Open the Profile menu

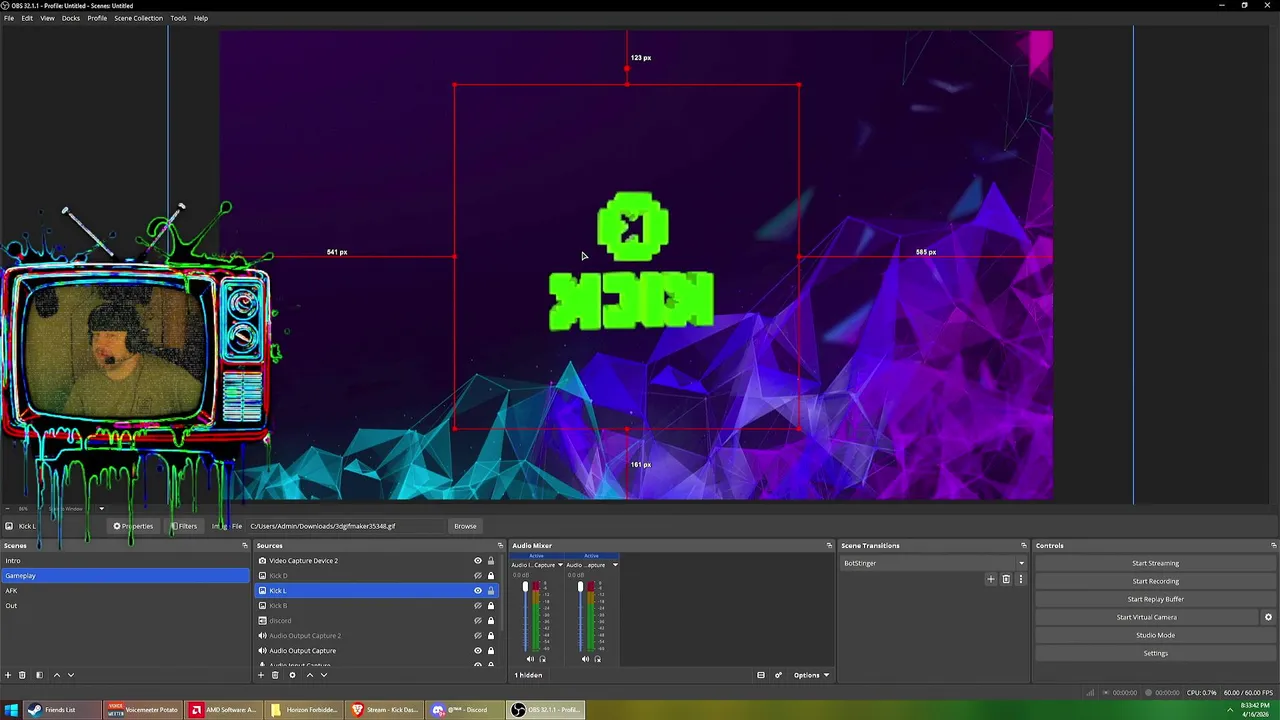97,18
